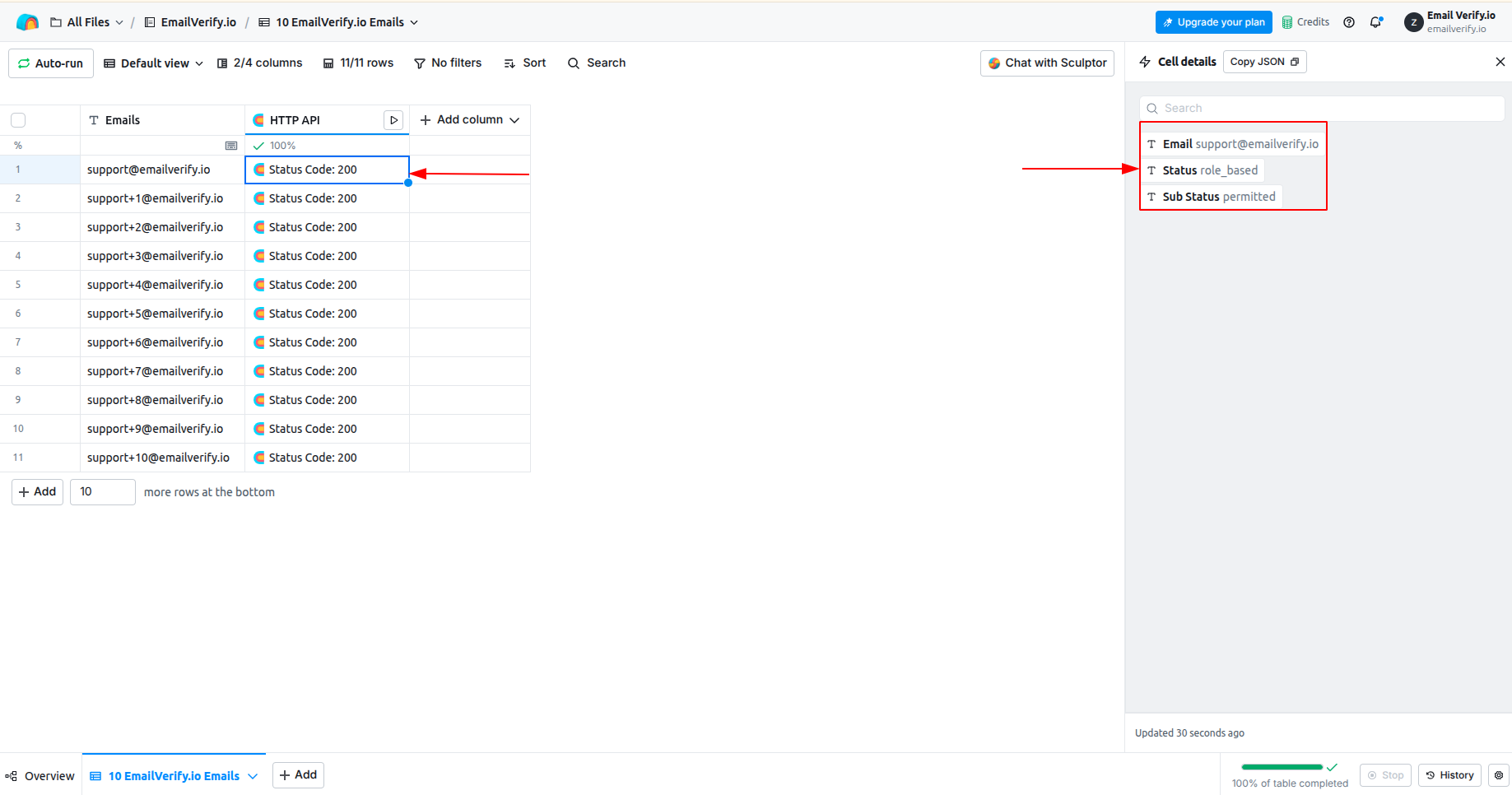
Task: Close the Cell details panel
Action: coord(1500,62)
